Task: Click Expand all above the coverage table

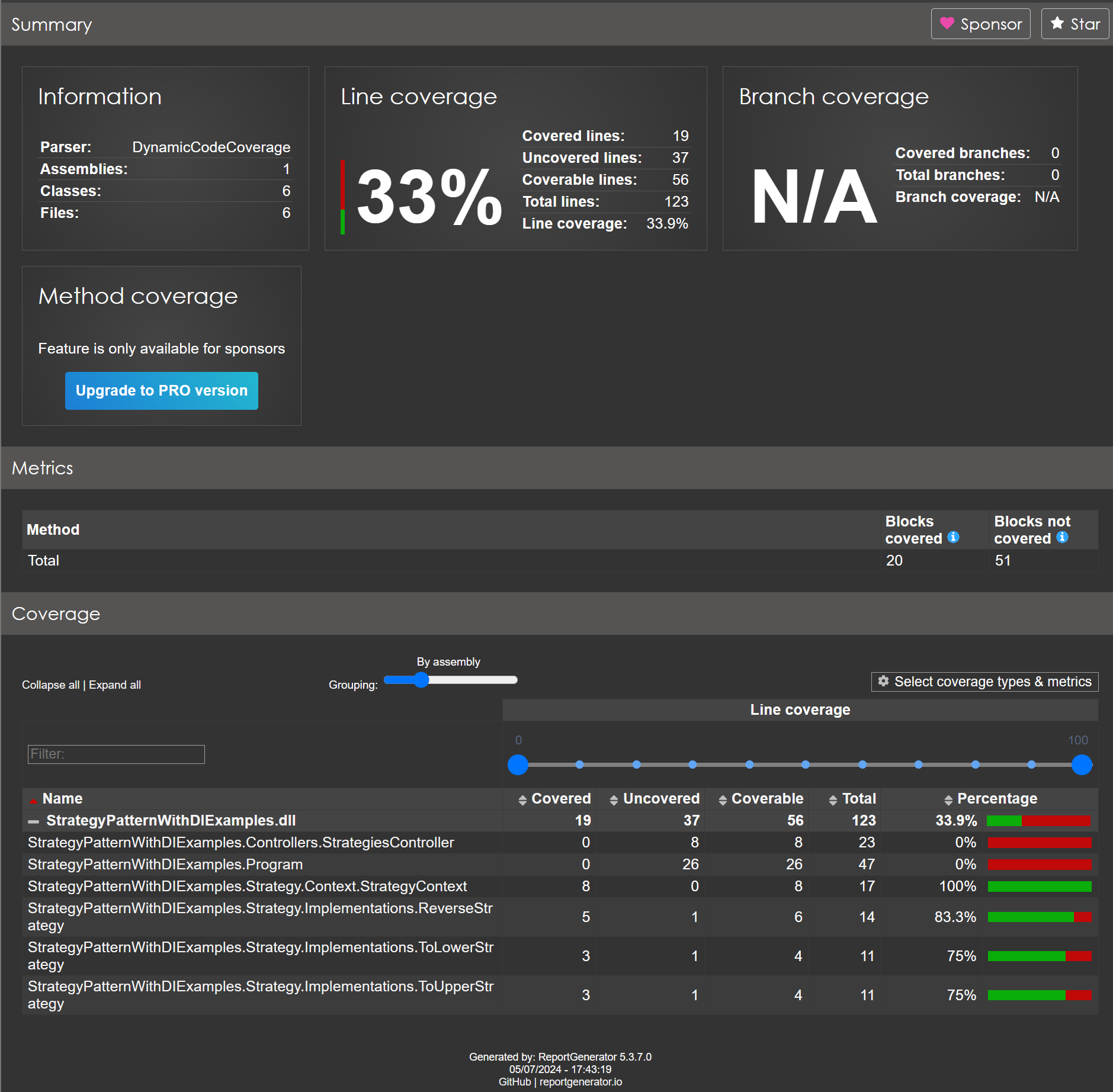Action: tap(114, 685)
